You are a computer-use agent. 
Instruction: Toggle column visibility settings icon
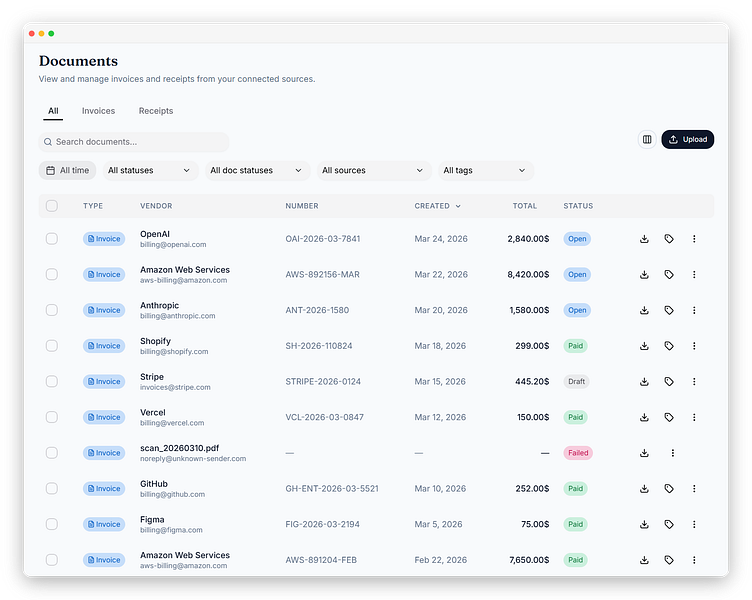point(647,140)
